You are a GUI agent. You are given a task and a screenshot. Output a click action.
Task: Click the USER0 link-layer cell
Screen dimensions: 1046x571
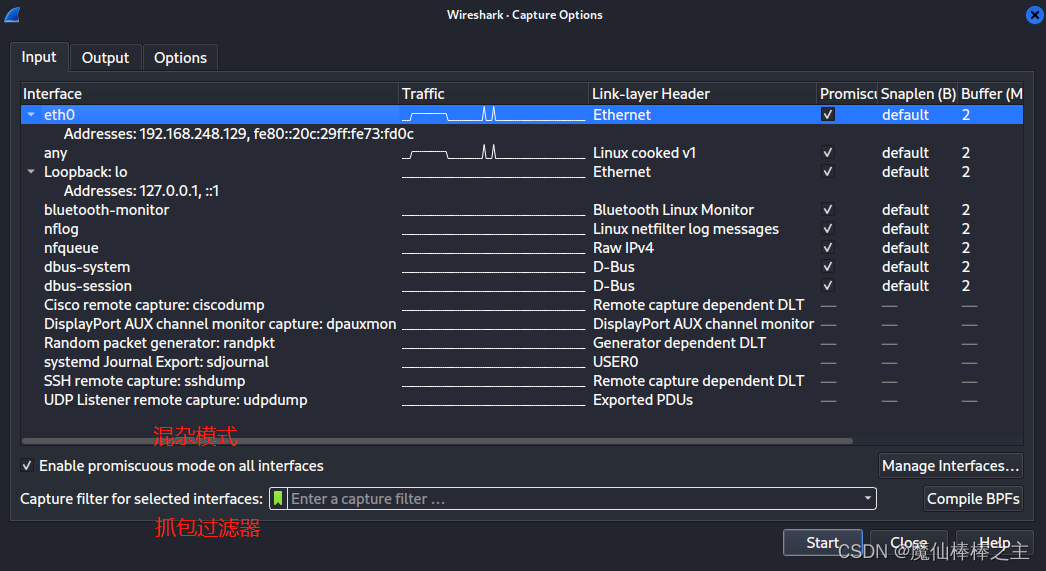click(x=616, y=362)
